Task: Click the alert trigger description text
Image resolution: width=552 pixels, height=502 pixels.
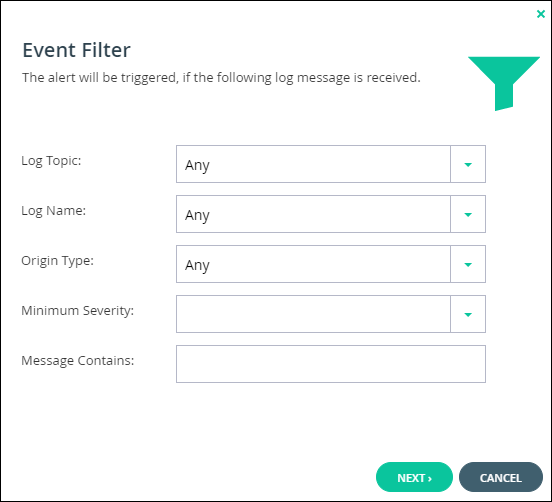Action: pos(221,77)
